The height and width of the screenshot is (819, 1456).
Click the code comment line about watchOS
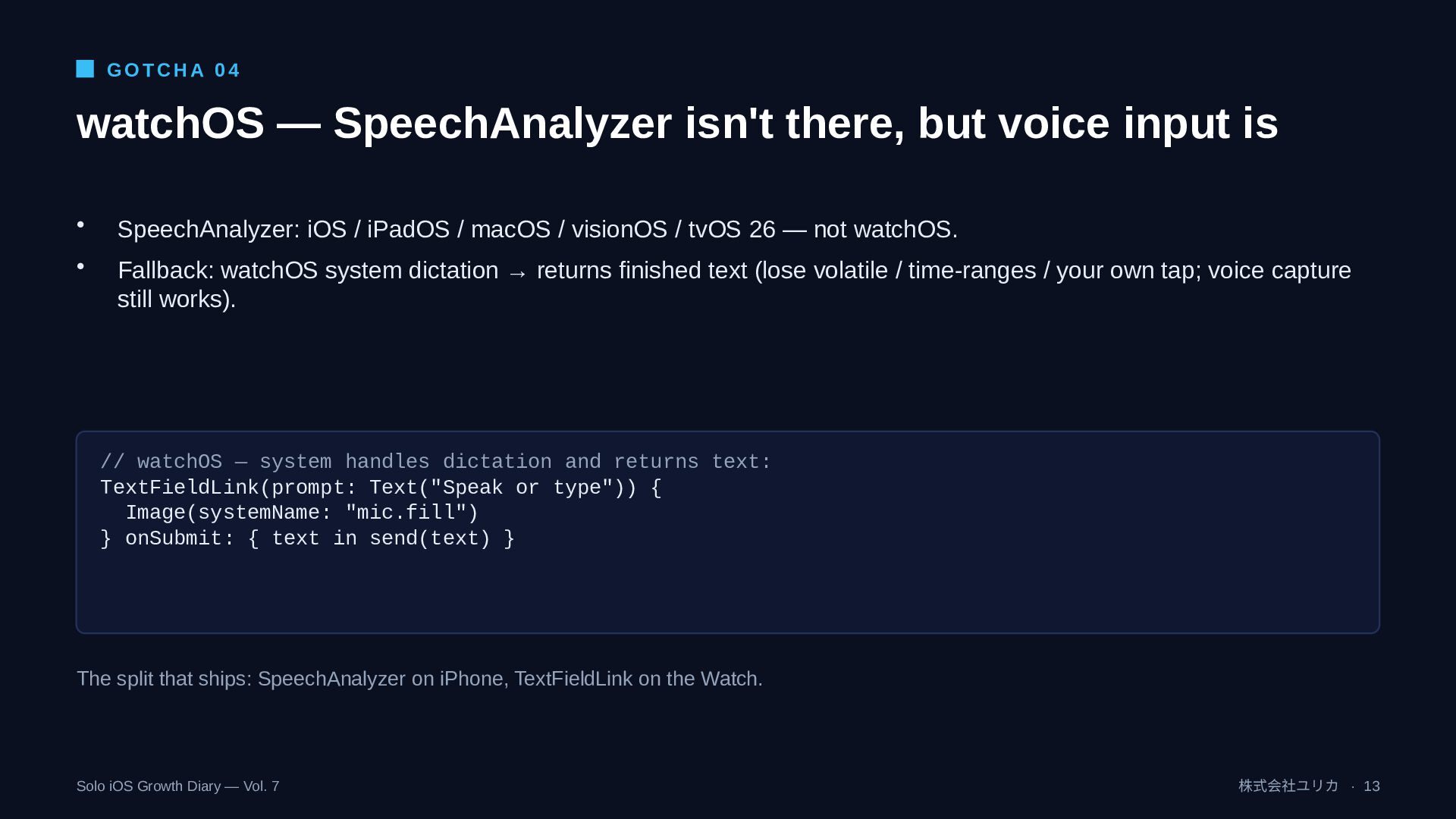pyautogui.click(x=435, y=462)
